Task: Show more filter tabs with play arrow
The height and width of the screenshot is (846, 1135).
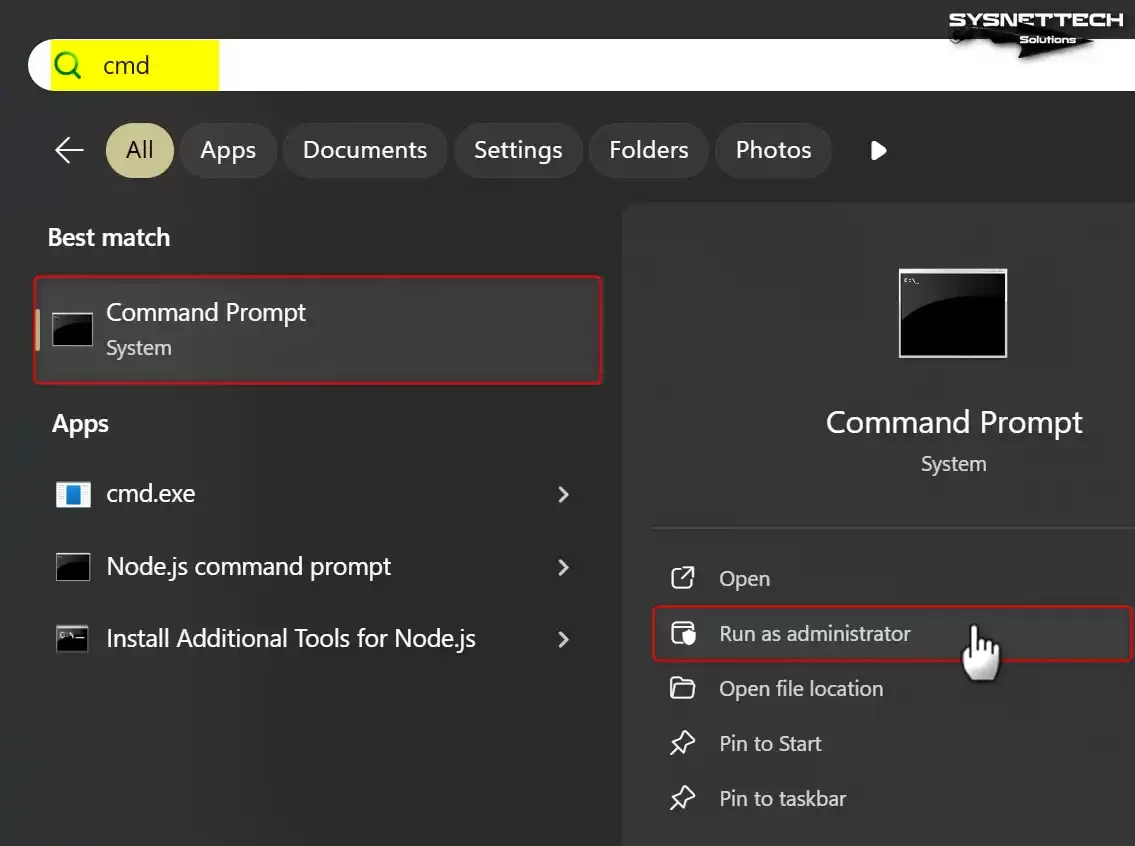Action: [x=878, y=151]
